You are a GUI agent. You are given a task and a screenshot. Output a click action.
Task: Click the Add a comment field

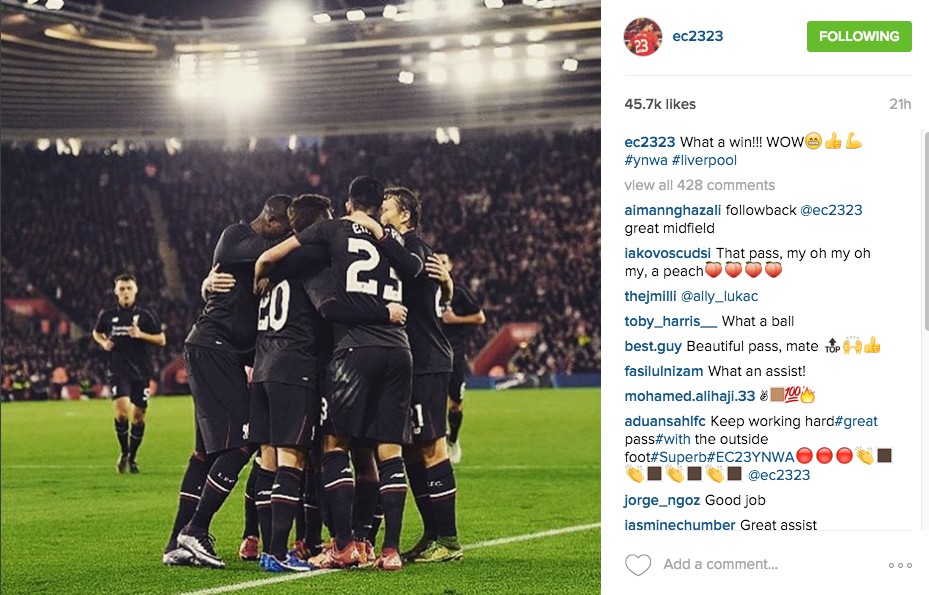(720, 564)
